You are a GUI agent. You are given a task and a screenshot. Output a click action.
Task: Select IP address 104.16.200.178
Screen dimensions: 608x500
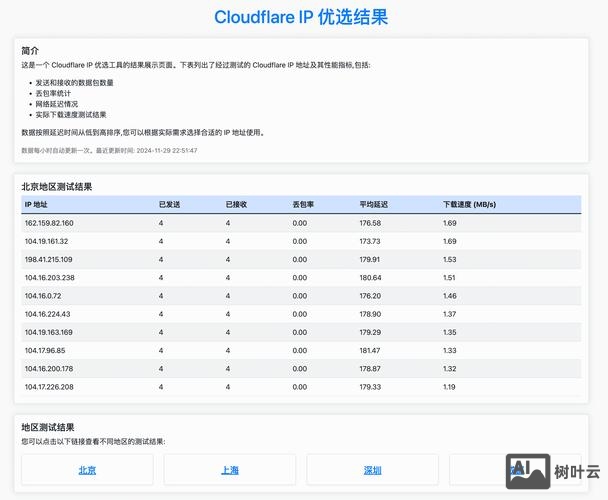coord(49,369)
